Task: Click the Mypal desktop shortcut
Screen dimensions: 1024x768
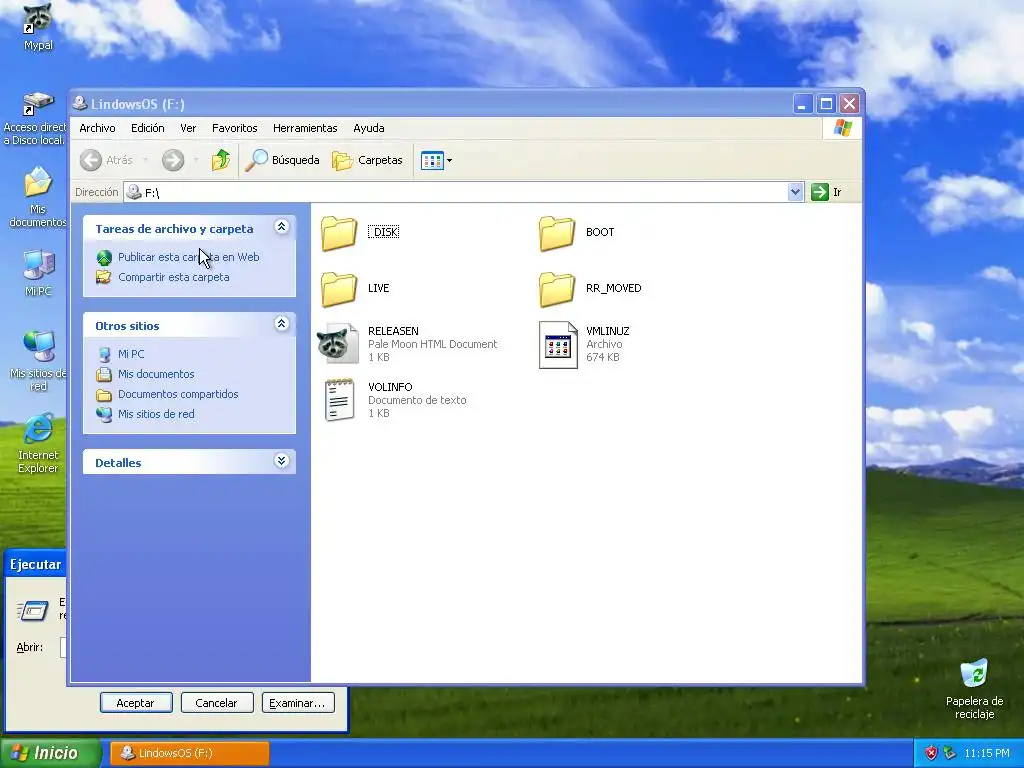Action: pyautogui.click(x=38, y=27)
